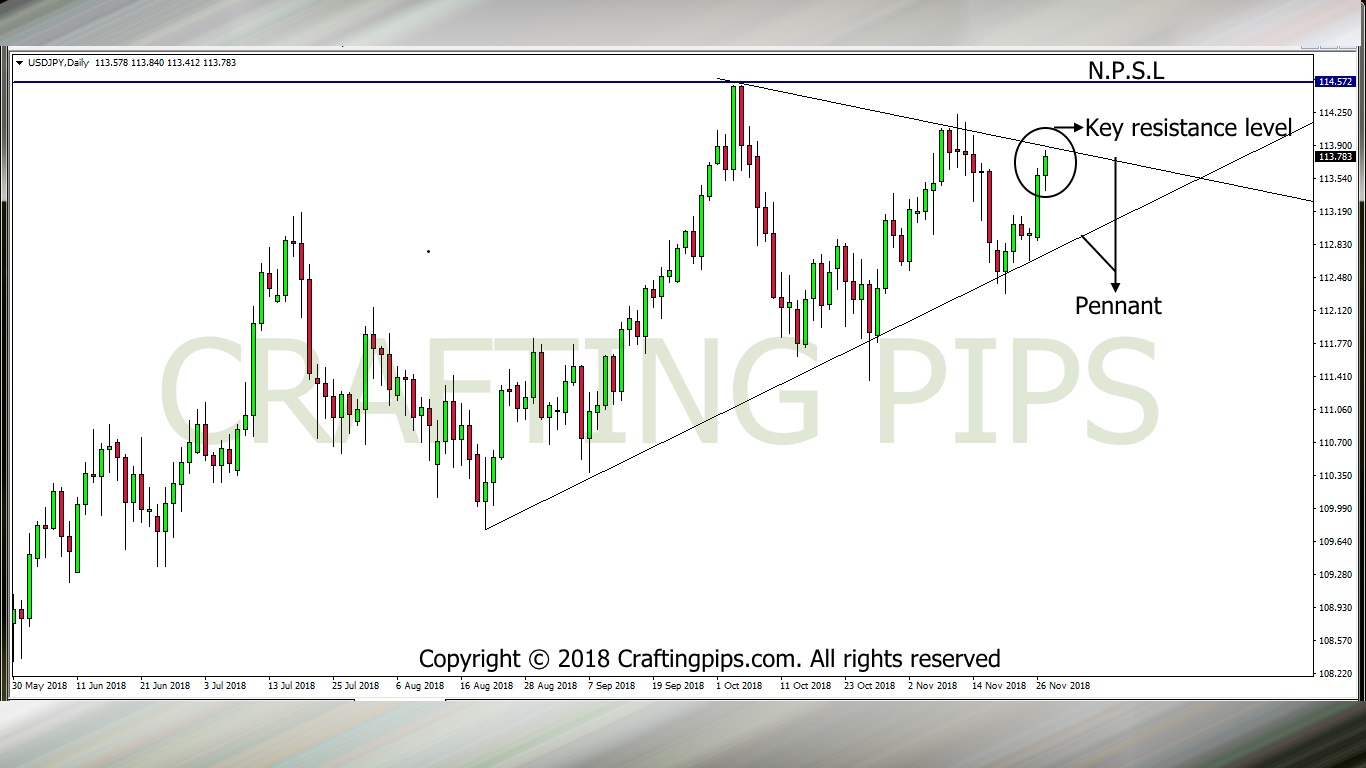The width and height of the screenshot is (1366, 768).
Task: Click the 3 Jul 2018 date label
Action: pyautogui.click(x=225, y=686)
